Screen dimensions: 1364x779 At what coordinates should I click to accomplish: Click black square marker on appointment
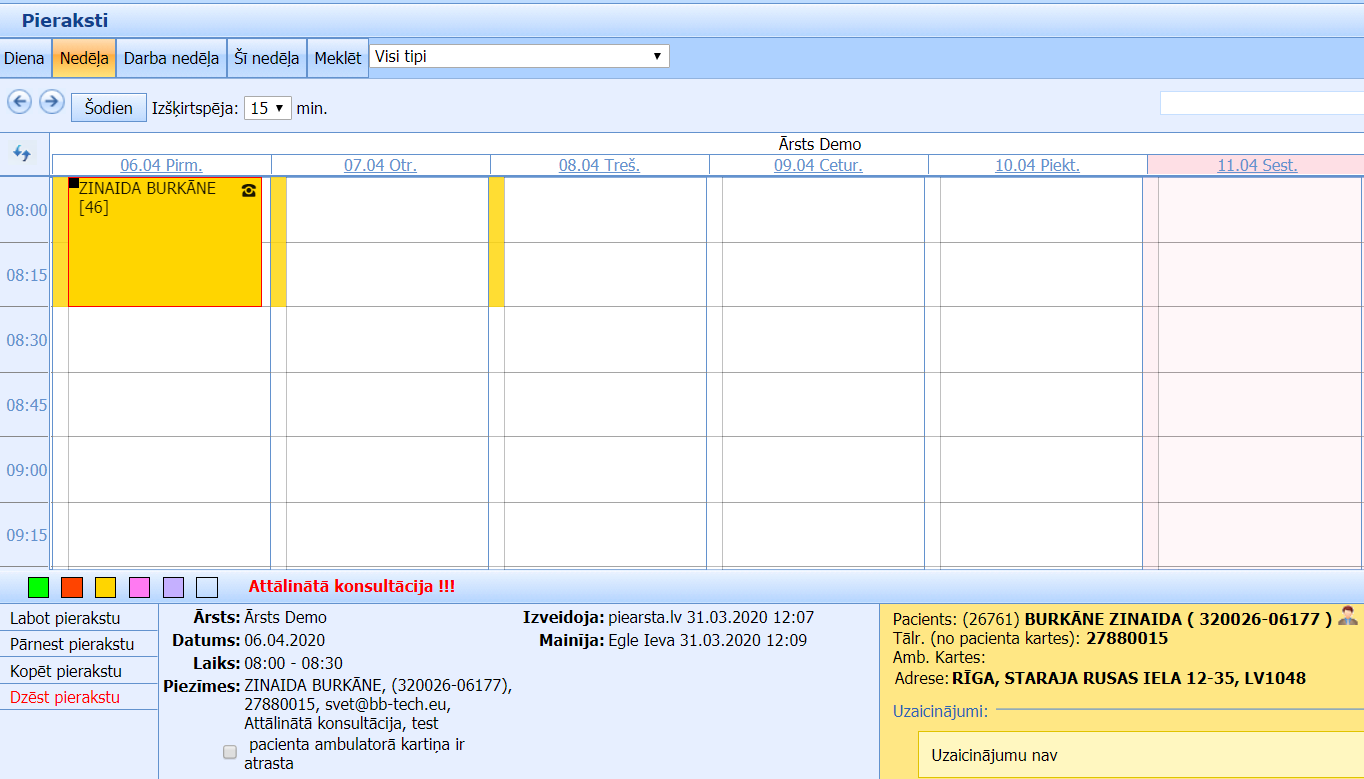click(73, 183)
